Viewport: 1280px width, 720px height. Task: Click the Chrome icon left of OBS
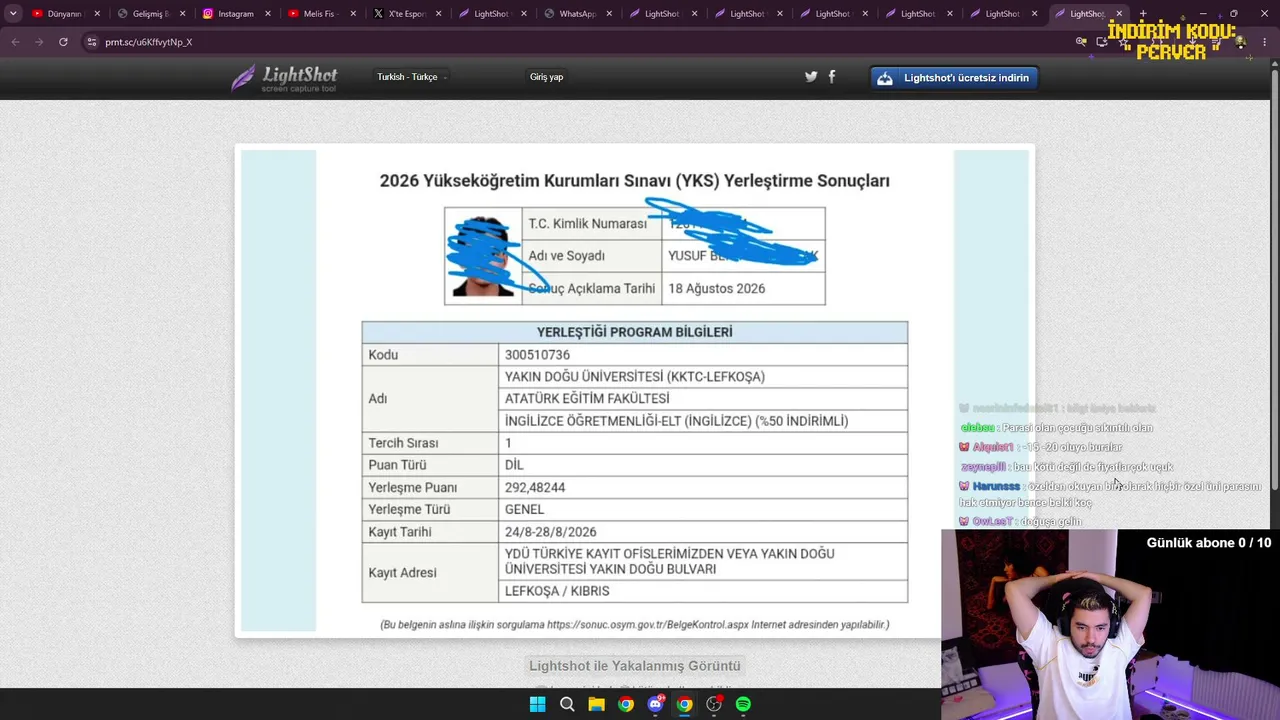coord(684,704)
